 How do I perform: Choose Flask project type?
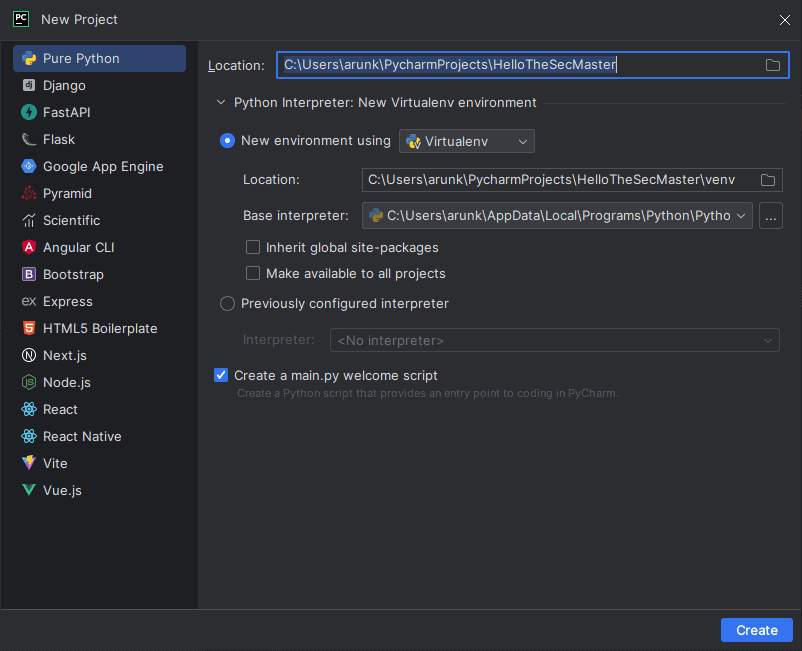(99, 140)
